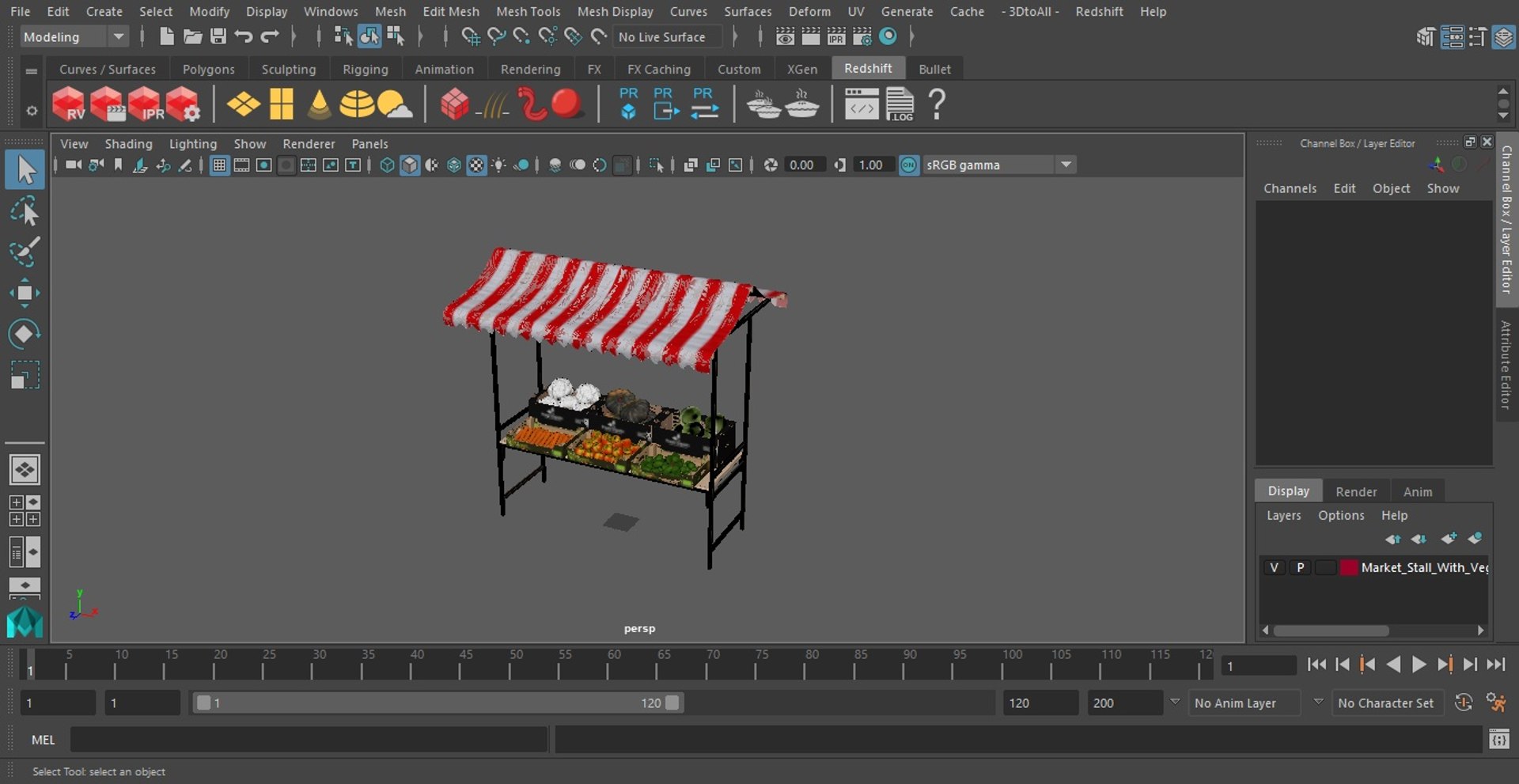Switch to the Rigging shelf tab

click(x=365, y=70)
